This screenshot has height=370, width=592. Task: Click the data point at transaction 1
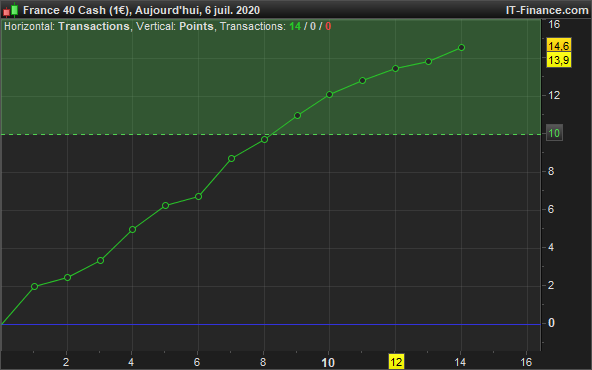34,287
